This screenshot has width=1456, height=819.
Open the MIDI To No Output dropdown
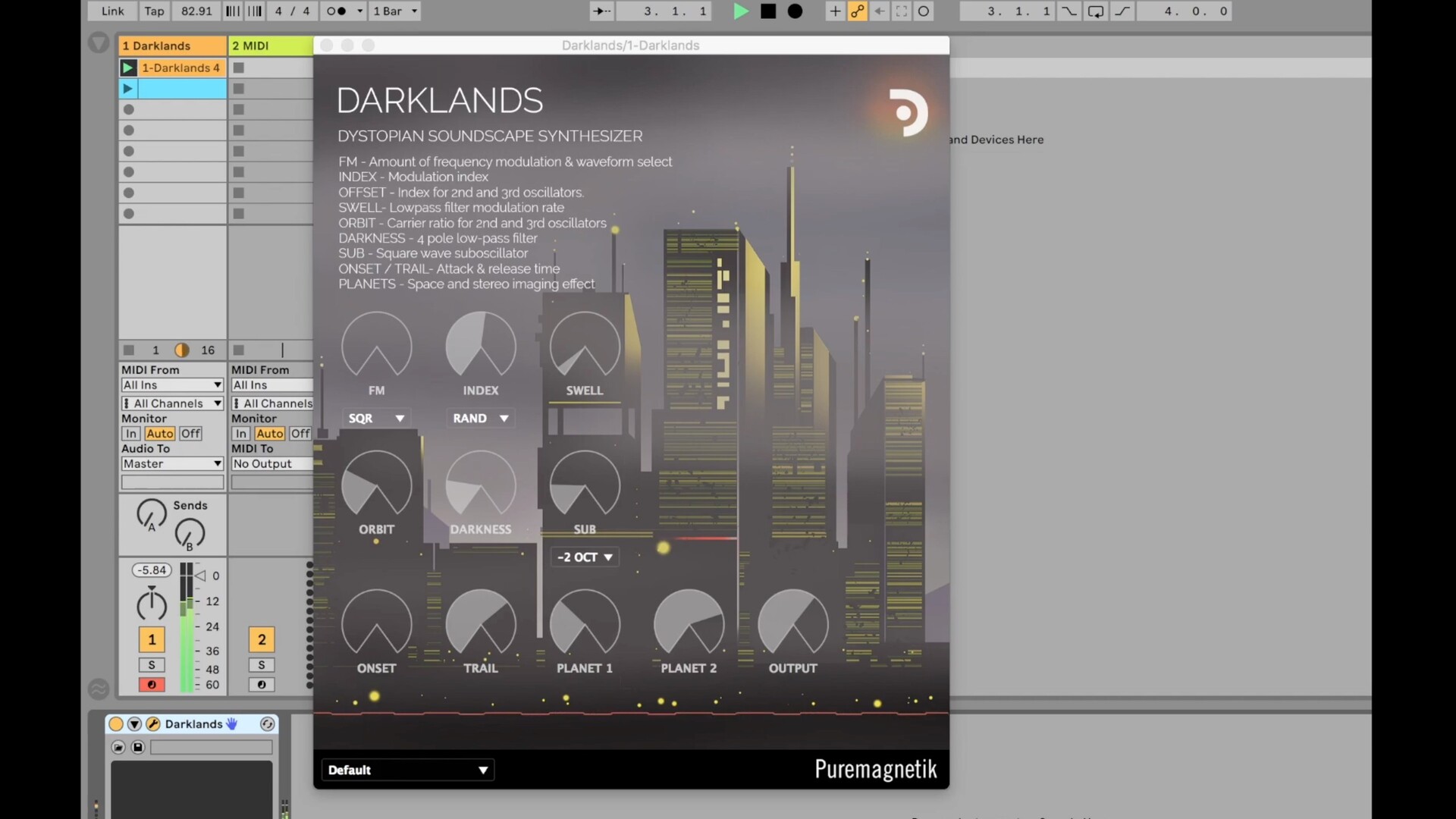pyautogui.click(x=272, y=464)
